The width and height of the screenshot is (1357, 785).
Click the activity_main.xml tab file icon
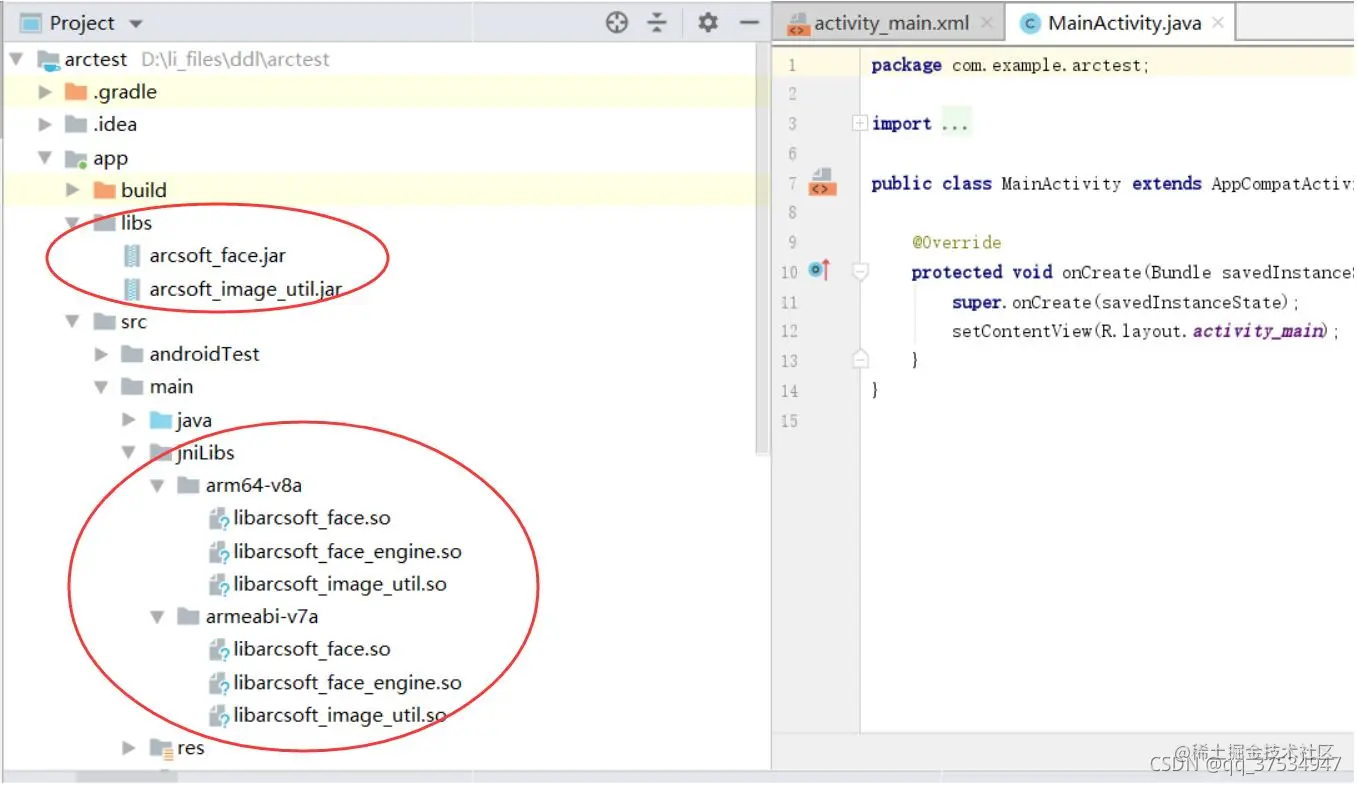click(x=798, y=24)
